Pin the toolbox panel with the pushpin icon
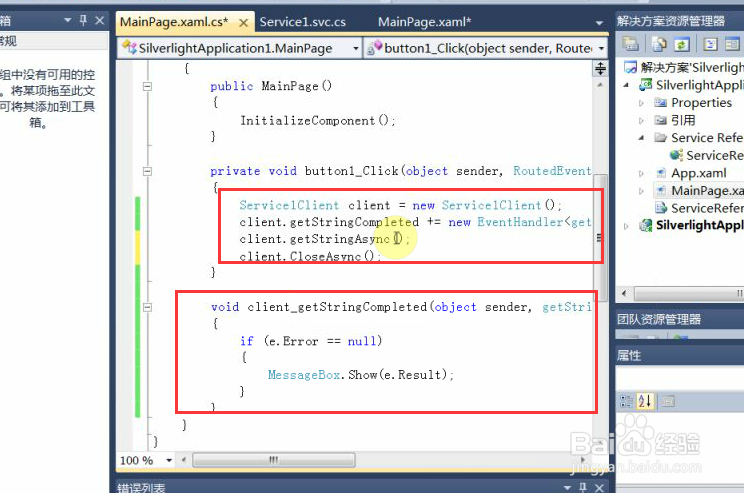Image resolution: width=744 pixels, height=493 pixels. (x=83, y=20)
